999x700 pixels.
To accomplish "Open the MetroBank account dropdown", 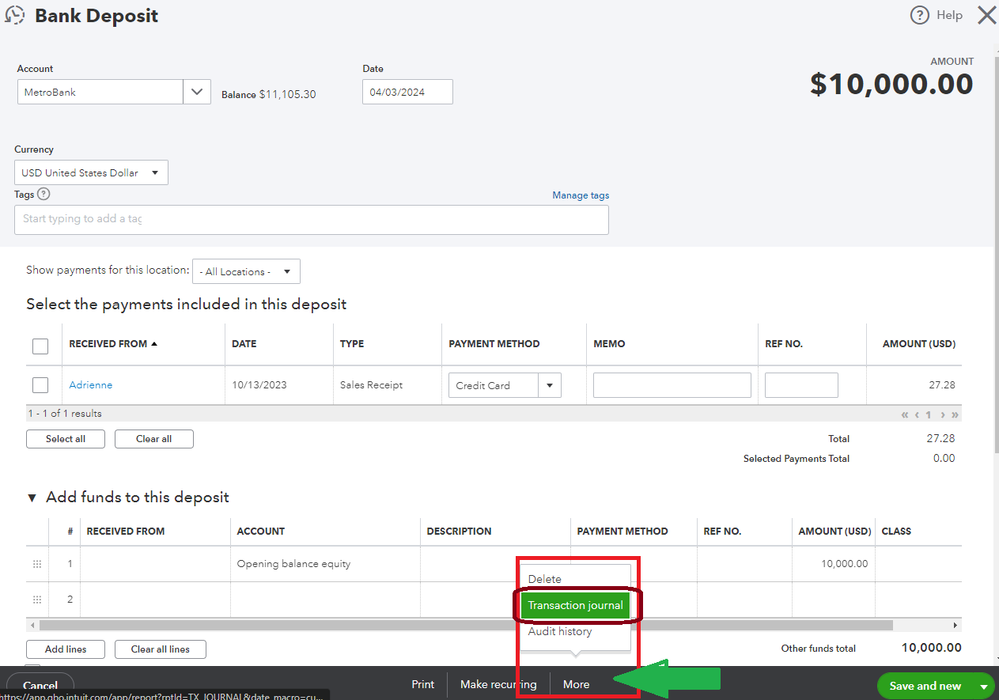I will point(197,92).
